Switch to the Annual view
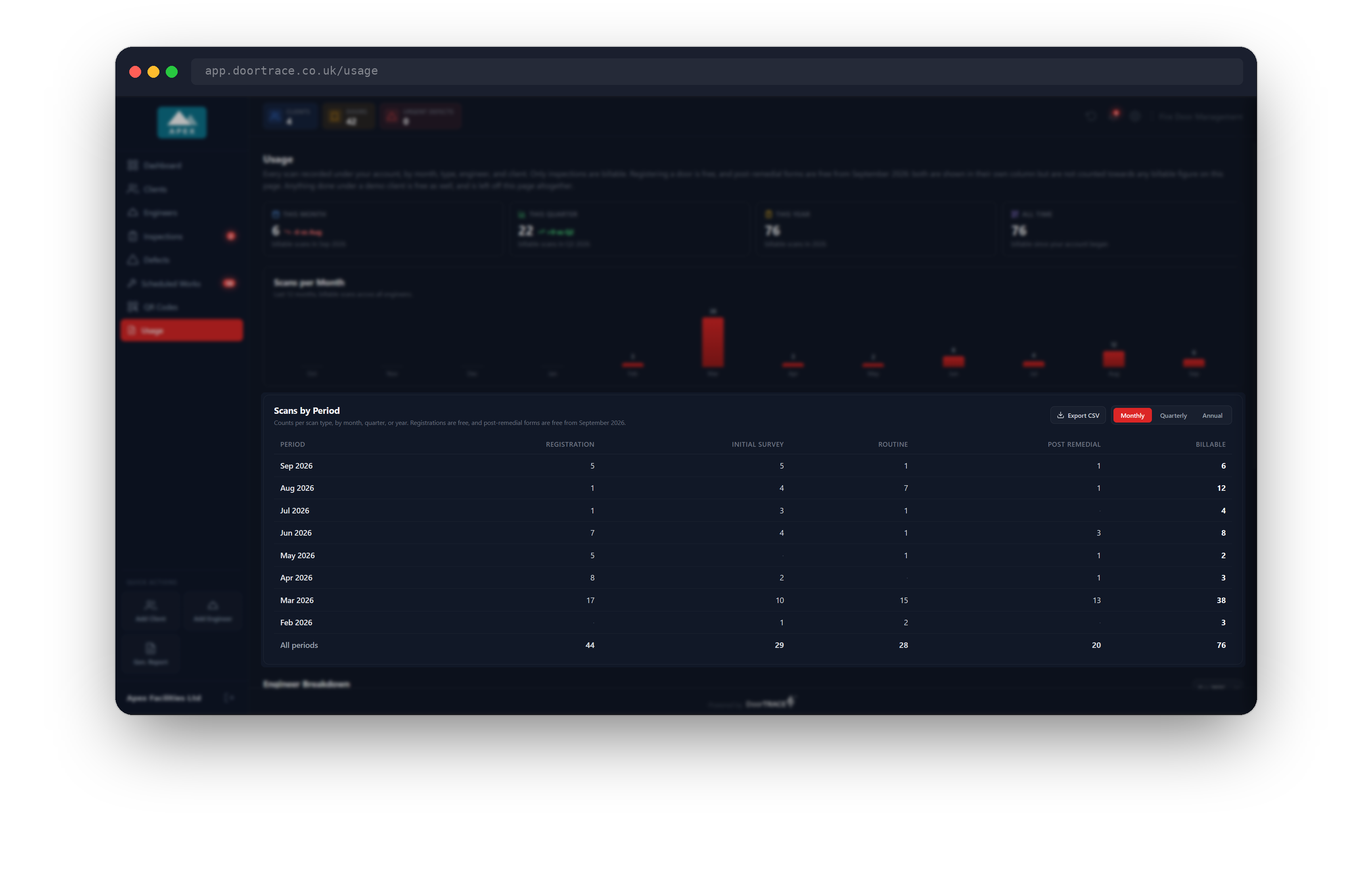 pos(1211,415)
